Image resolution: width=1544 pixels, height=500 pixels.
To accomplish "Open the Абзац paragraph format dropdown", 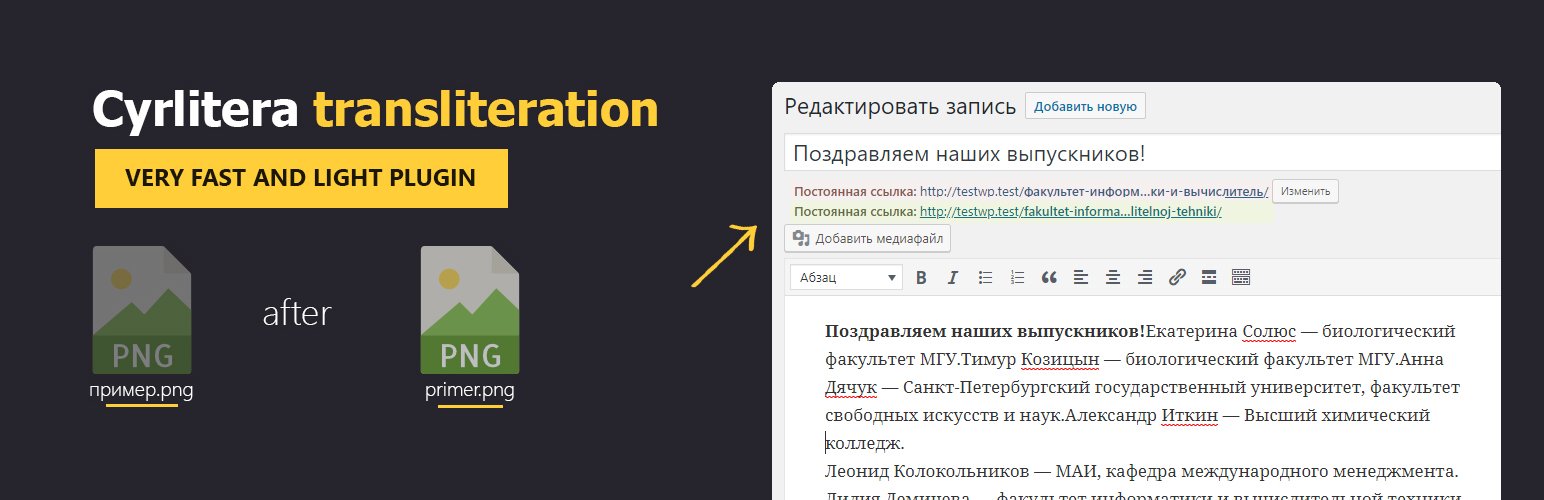I will [846, 277].
